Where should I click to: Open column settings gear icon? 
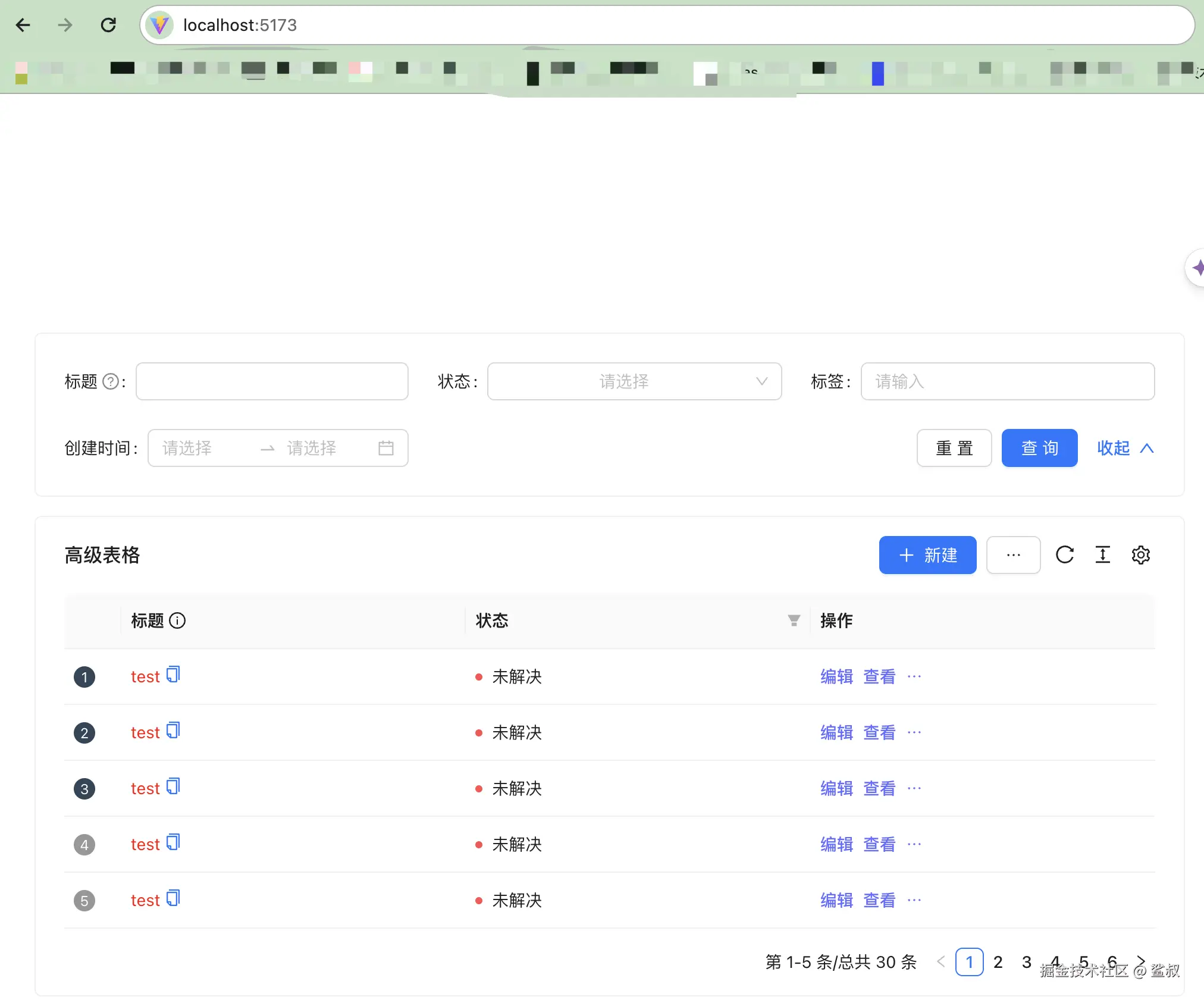coord(1140,555)
